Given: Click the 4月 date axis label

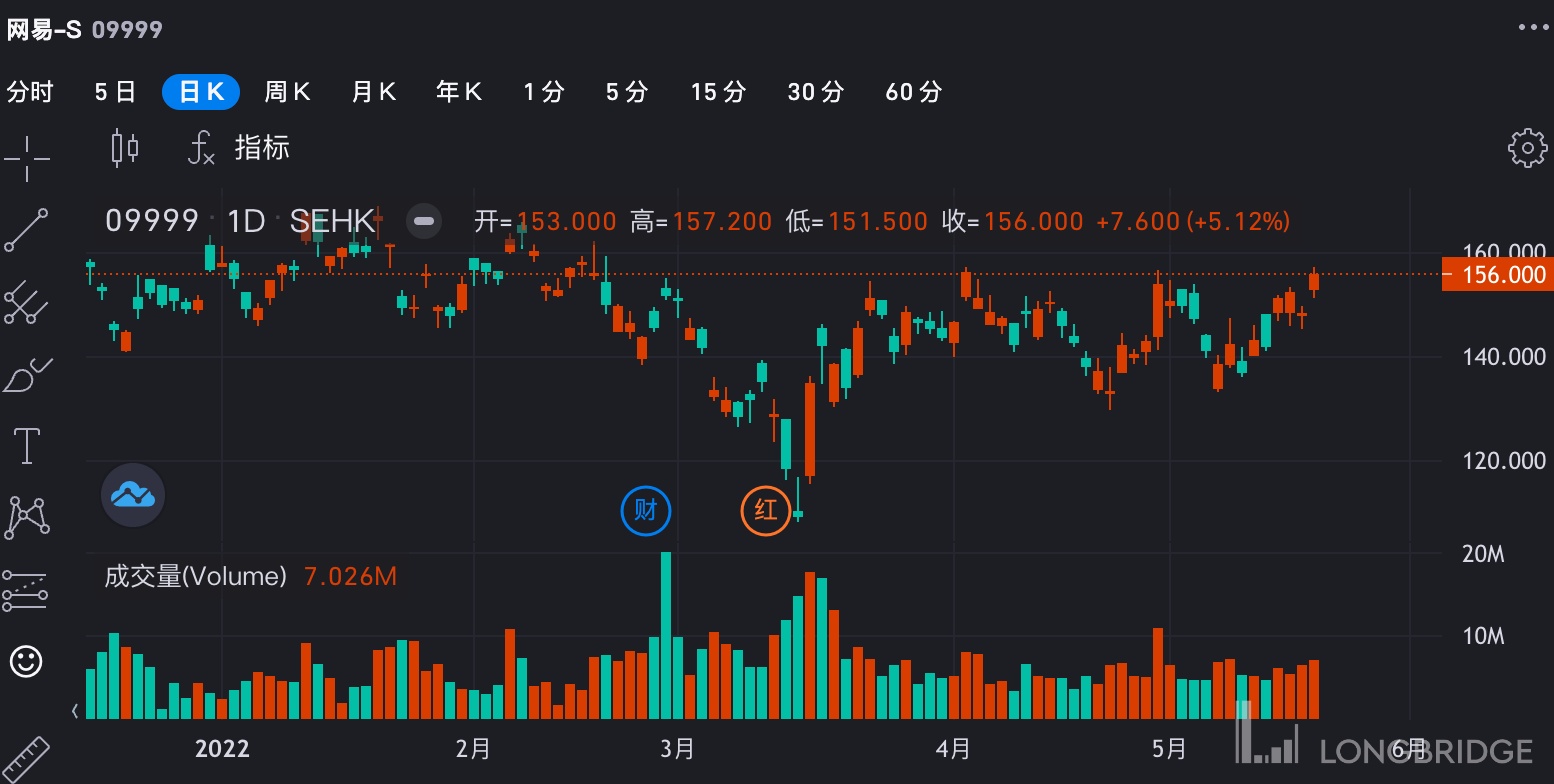Looking at the screenshot, I should pos(954,749).
